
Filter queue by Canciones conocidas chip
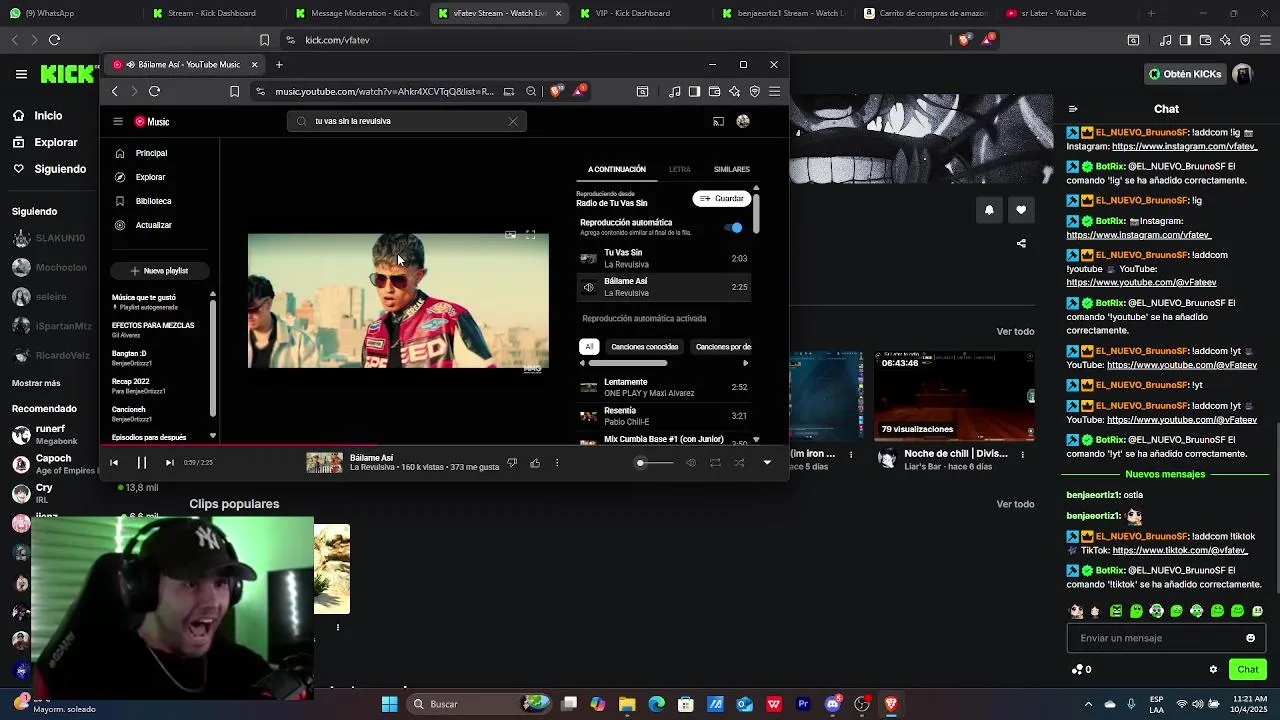(645, 347)
